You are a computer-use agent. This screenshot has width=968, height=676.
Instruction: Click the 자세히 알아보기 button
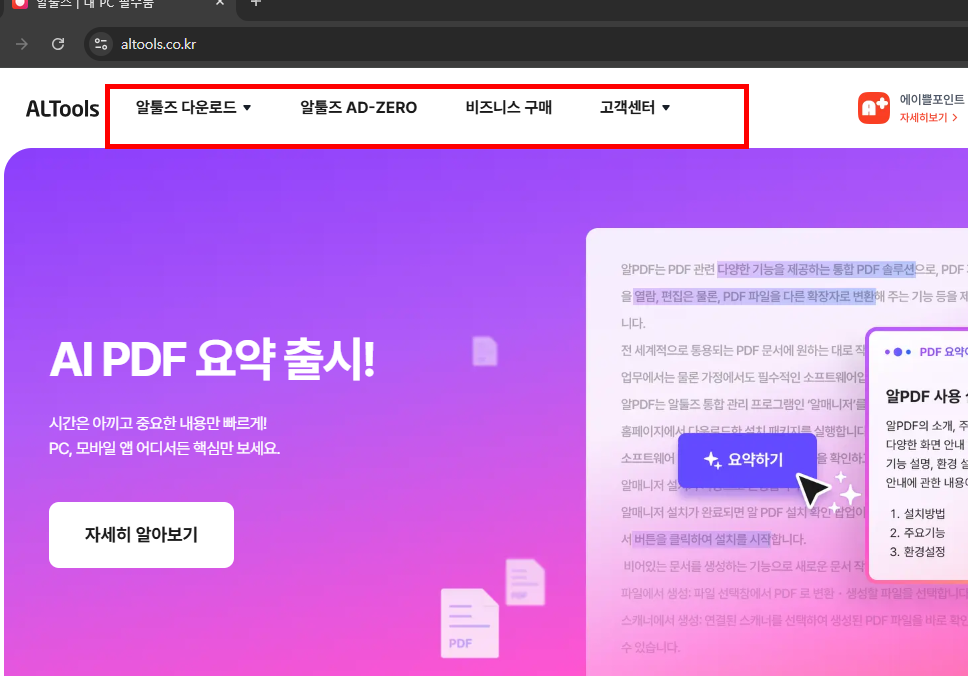point(141,535)
